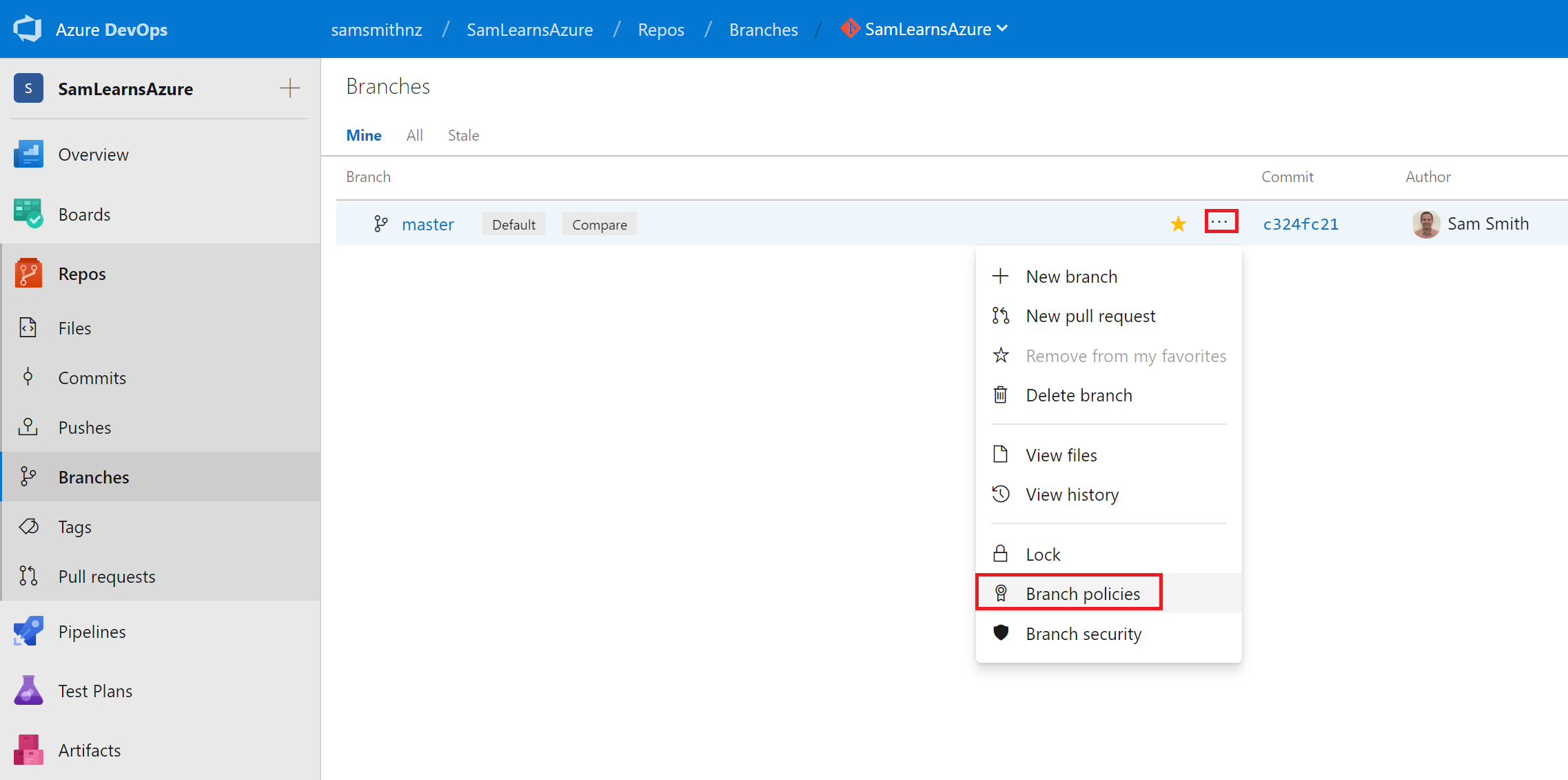Click Sam Smith author avatar

[x=1425, y=224]
